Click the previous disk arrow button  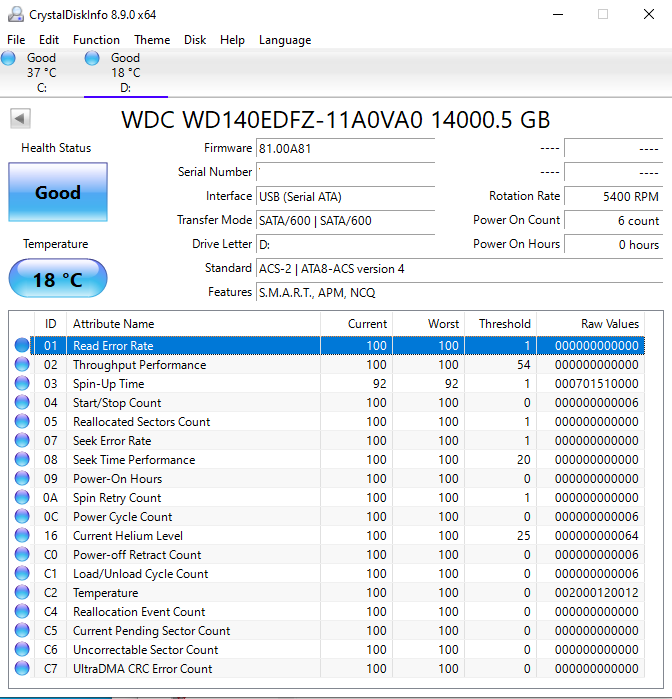coord(19,119)
